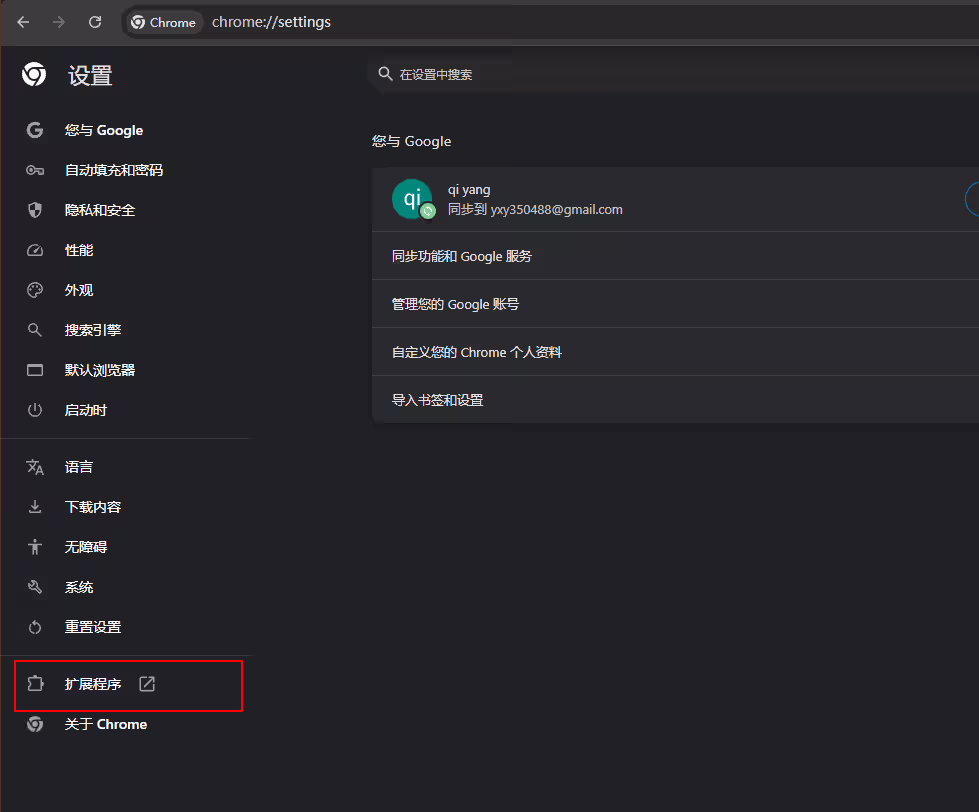Click 导入书签和设置 option
The image size is (979, 812).
[437, 400]
